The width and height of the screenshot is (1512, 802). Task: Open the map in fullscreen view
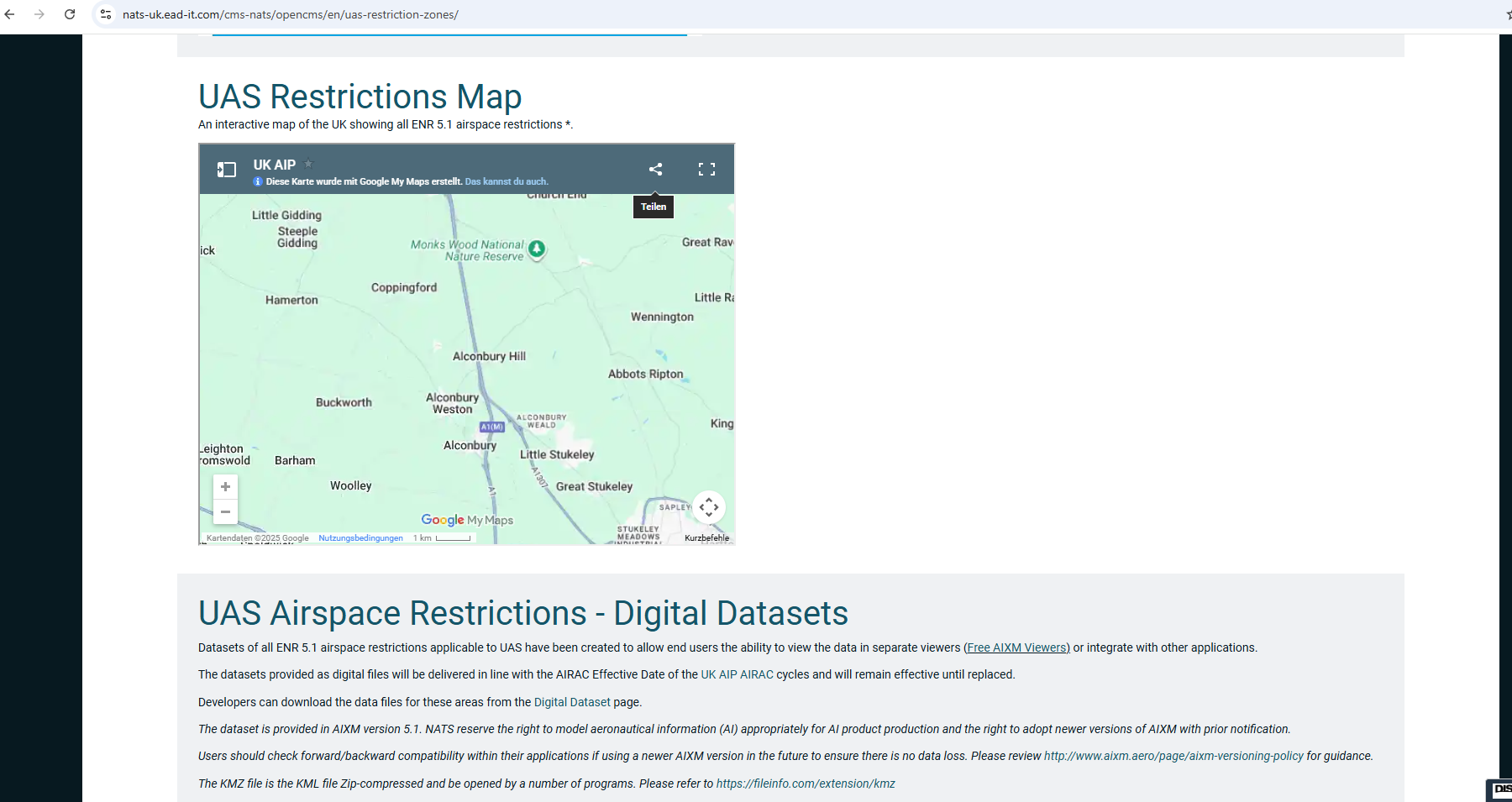click(x=706, y=170)
